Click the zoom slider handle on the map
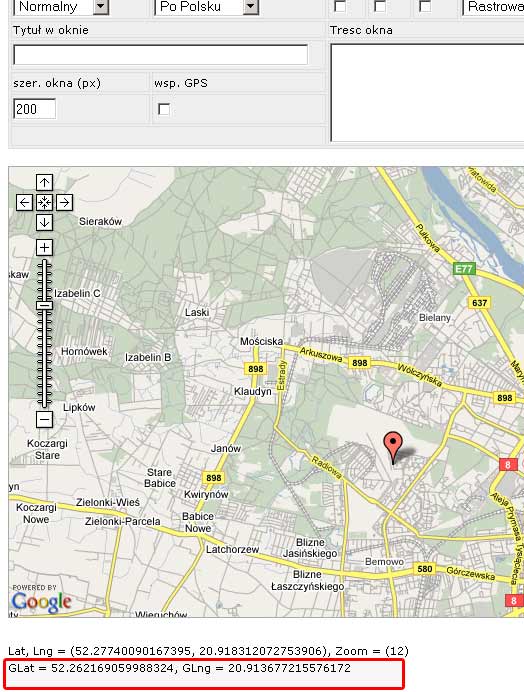 (x=44, y=305)
